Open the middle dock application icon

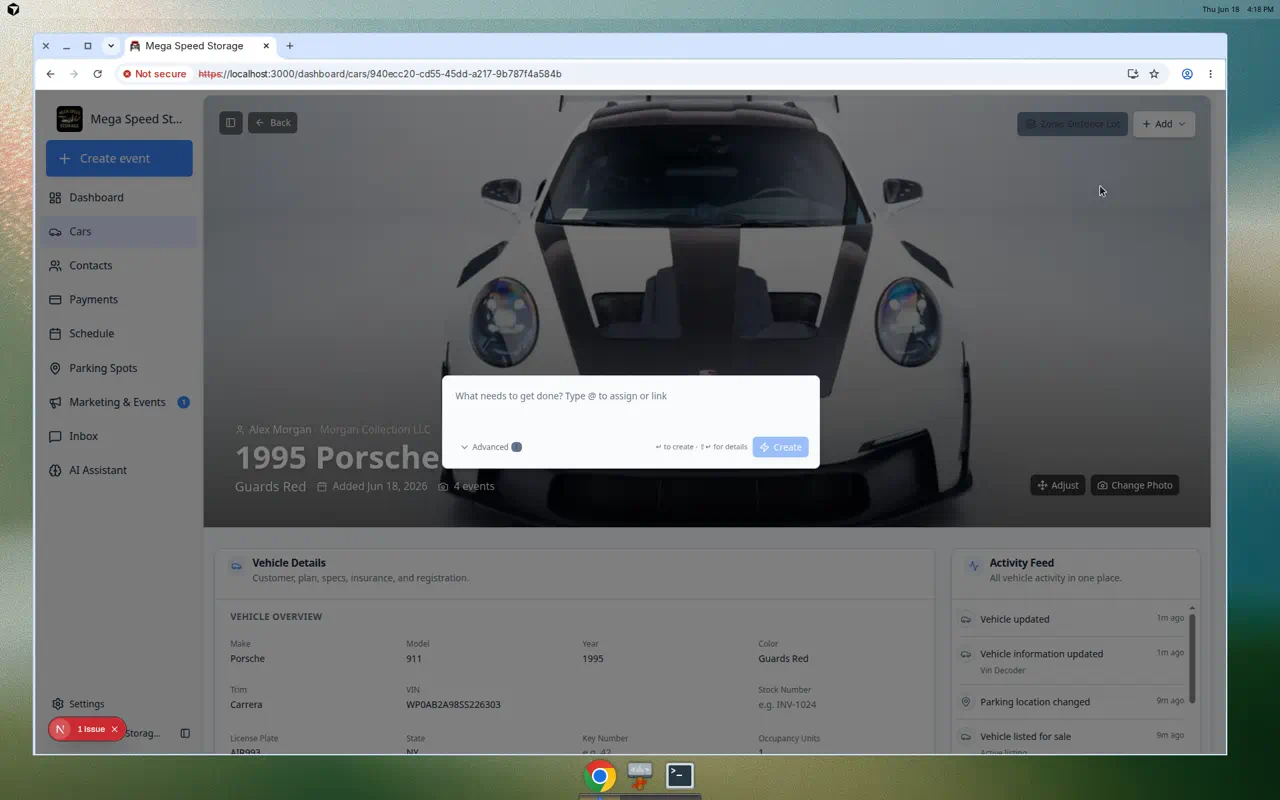click(x=640, y=775)
